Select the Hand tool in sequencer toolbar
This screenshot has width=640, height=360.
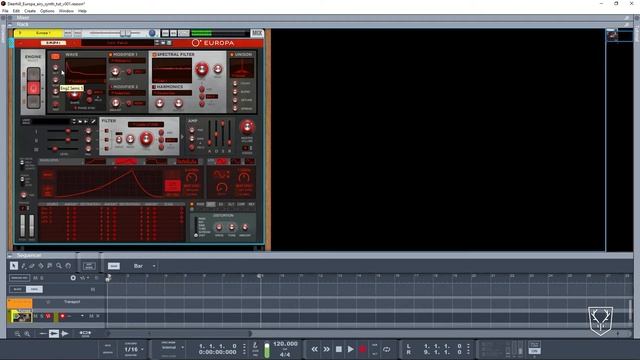(68, 266)
